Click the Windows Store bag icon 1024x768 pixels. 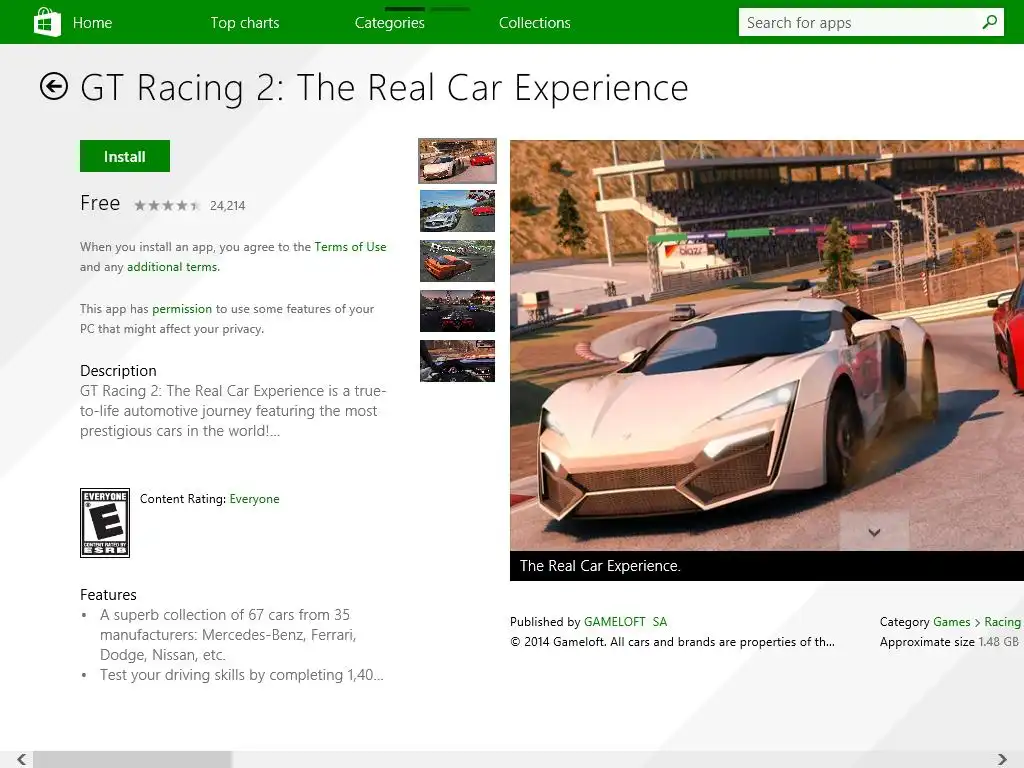click(47, 22)
